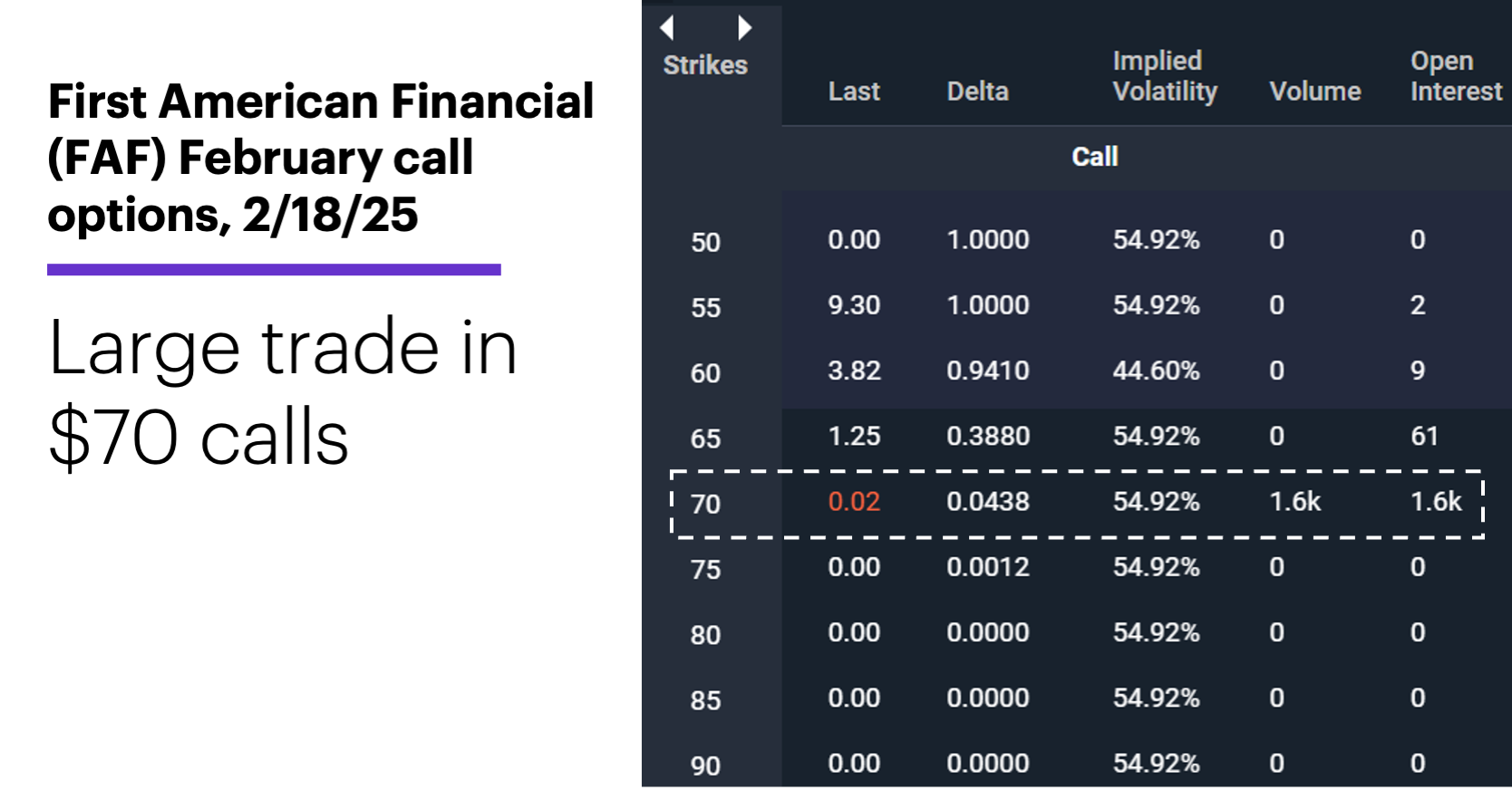Select the Strikes column header
This screenshot has height=790, width=1512.
705,65
